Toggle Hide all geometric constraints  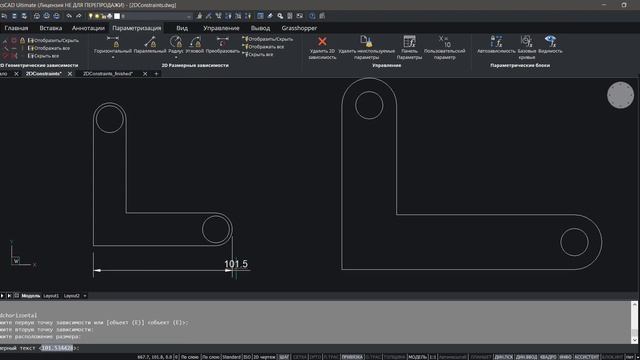[43, 56]
